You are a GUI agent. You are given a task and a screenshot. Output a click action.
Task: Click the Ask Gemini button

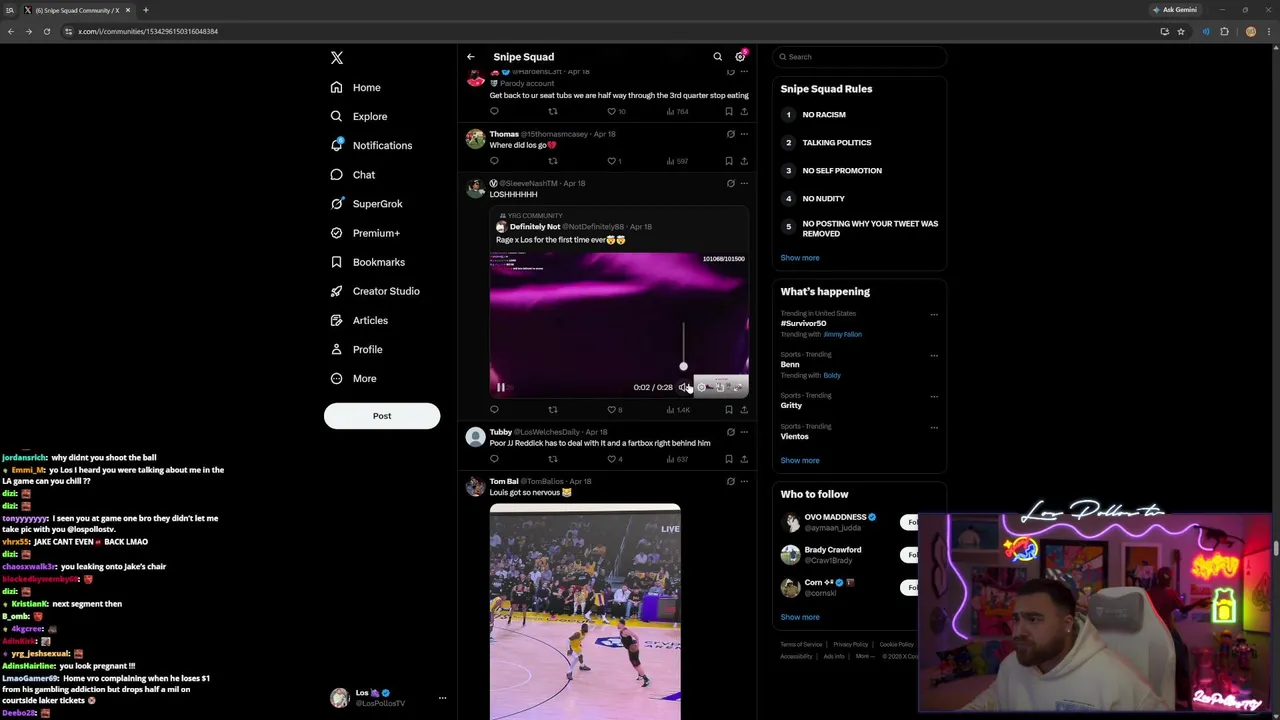coord(1175,10)
